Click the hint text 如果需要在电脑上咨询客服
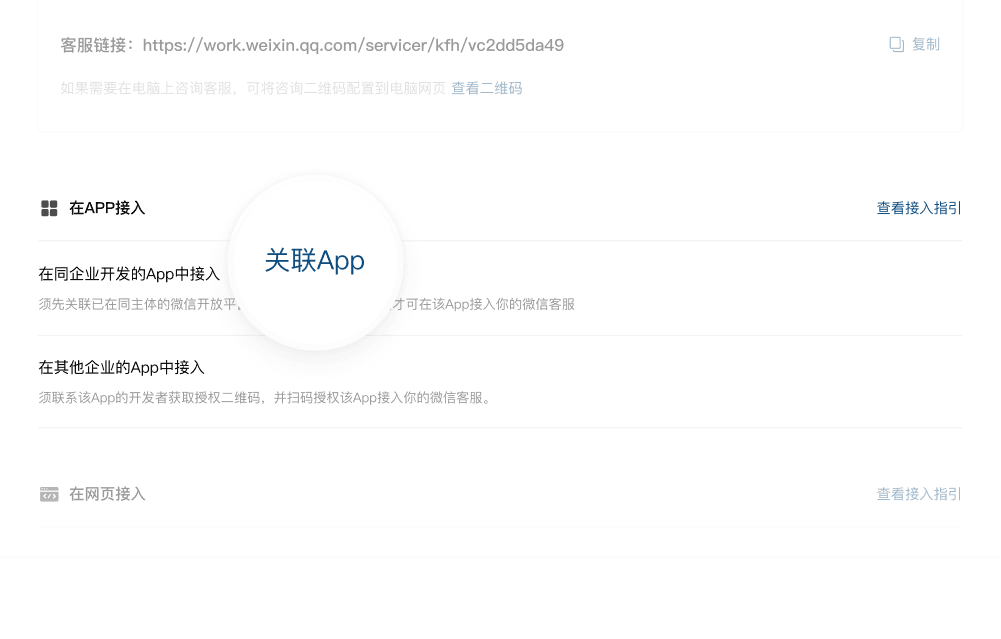 tap(253, 89)
